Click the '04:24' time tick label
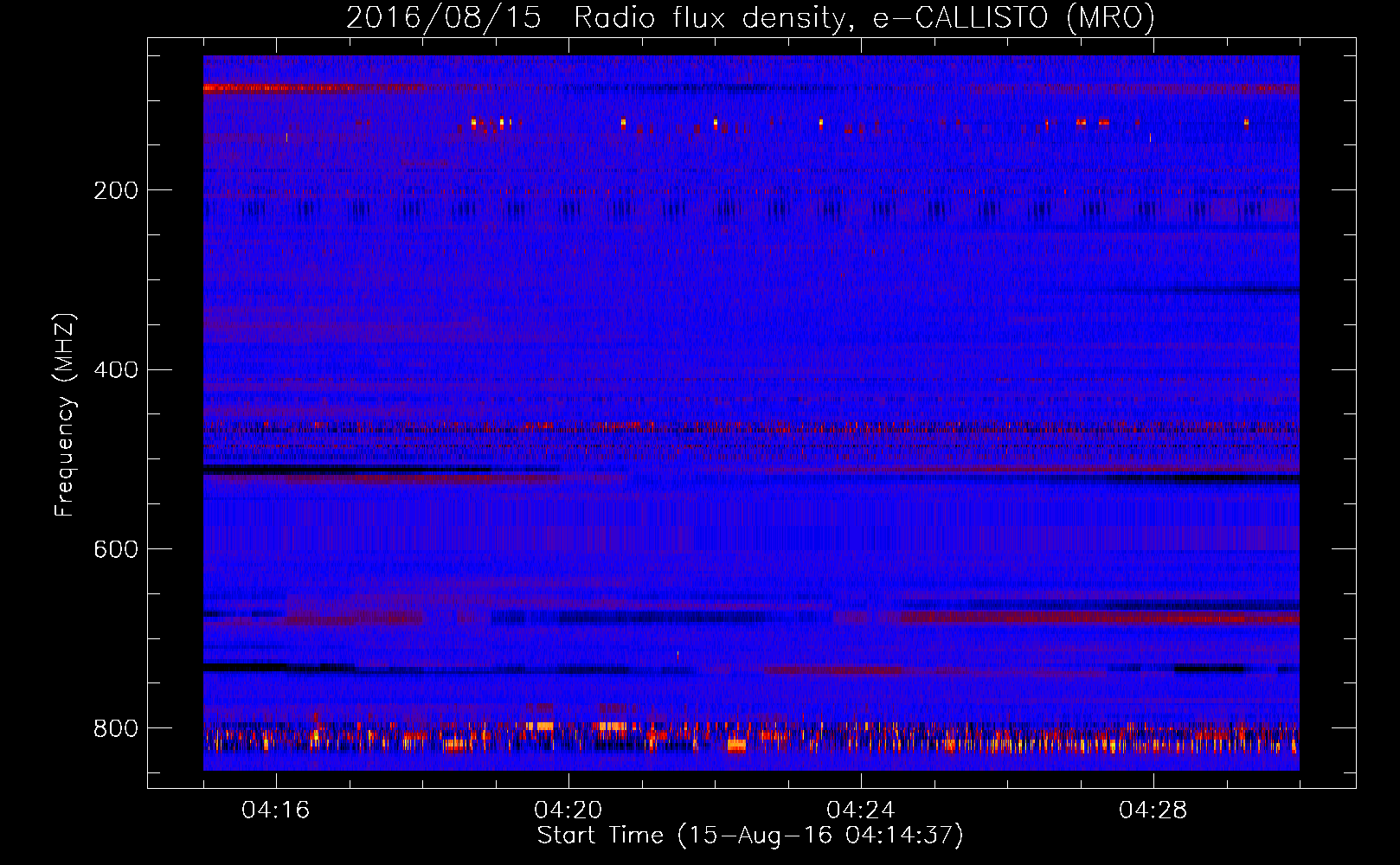This screenshot has width=1400, height=865. click(861, 810)
